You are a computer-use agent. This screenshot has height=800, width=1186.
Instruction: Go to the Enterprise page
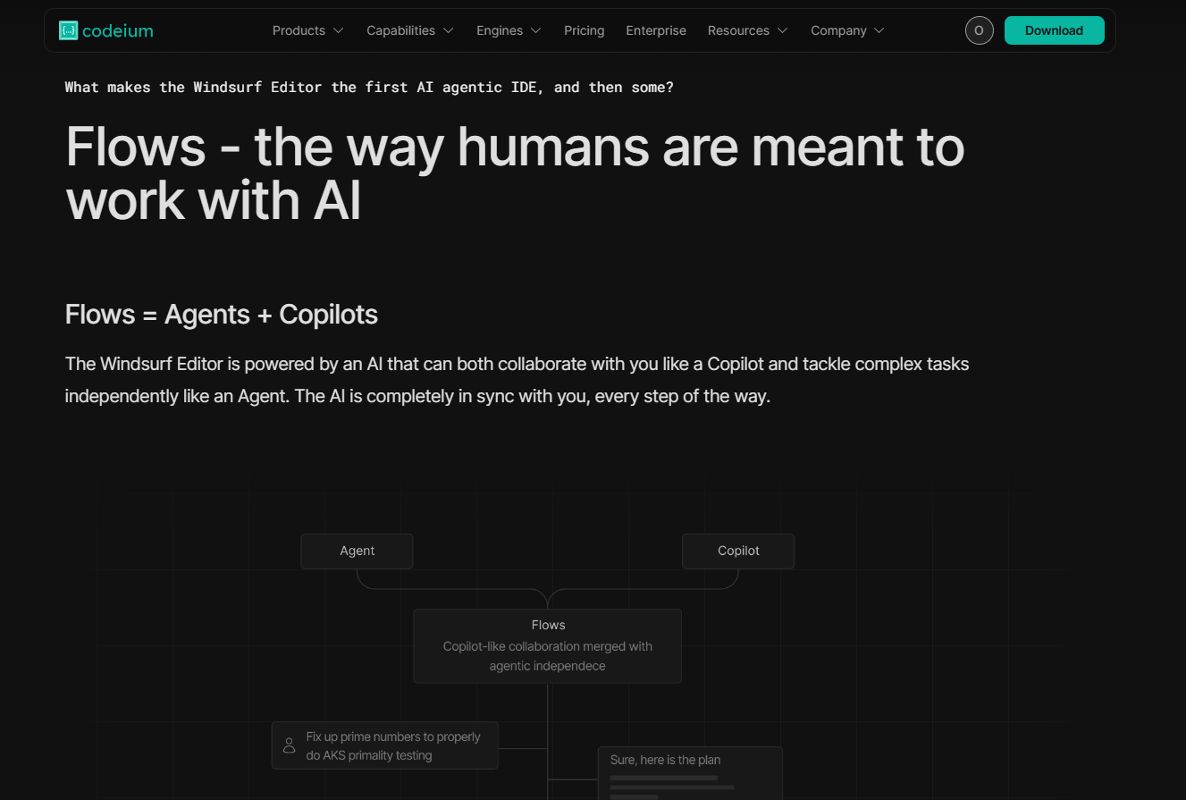[656, 30]
